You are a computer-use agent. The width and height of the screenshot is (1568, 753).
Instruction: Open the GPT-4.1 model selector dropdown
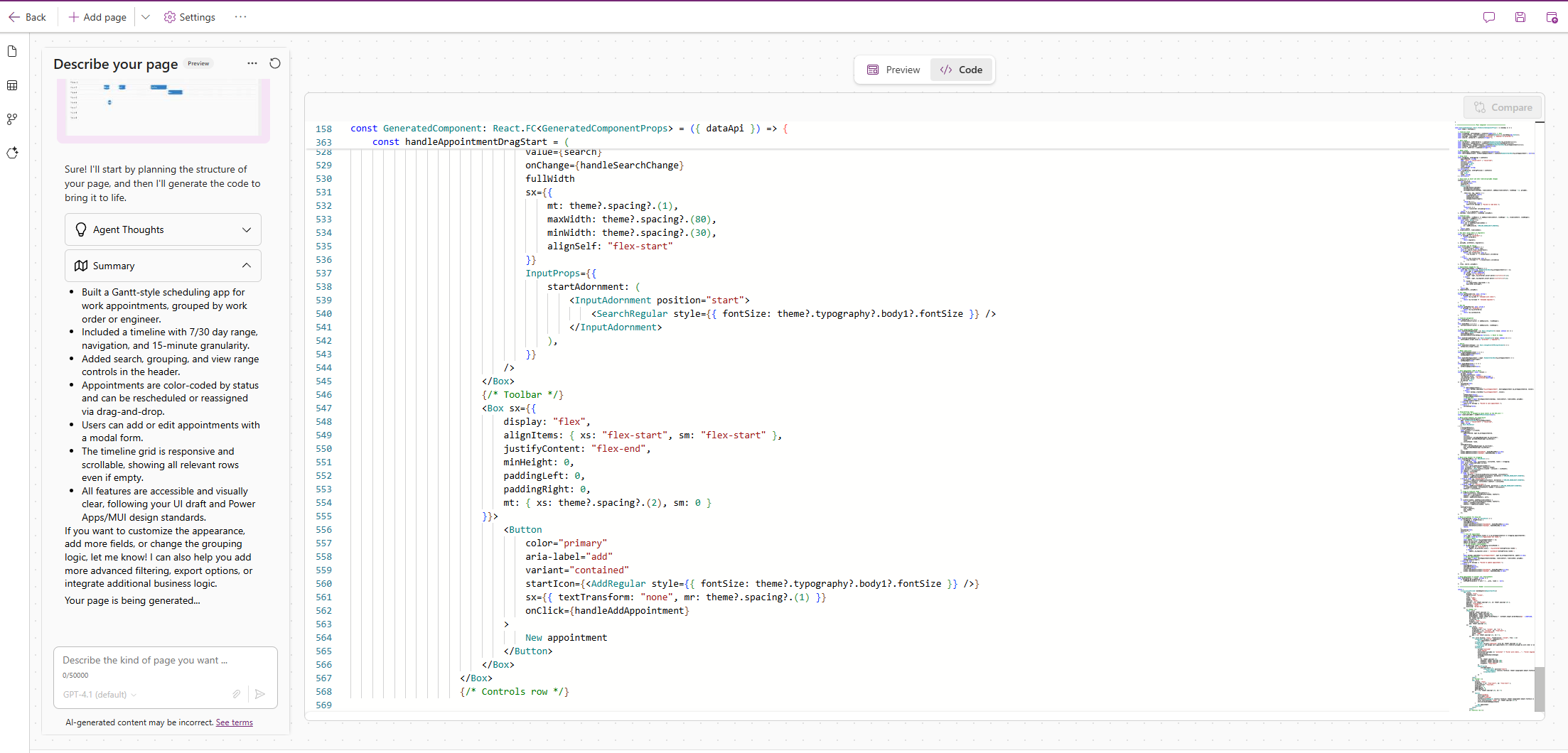click(100, 695)
